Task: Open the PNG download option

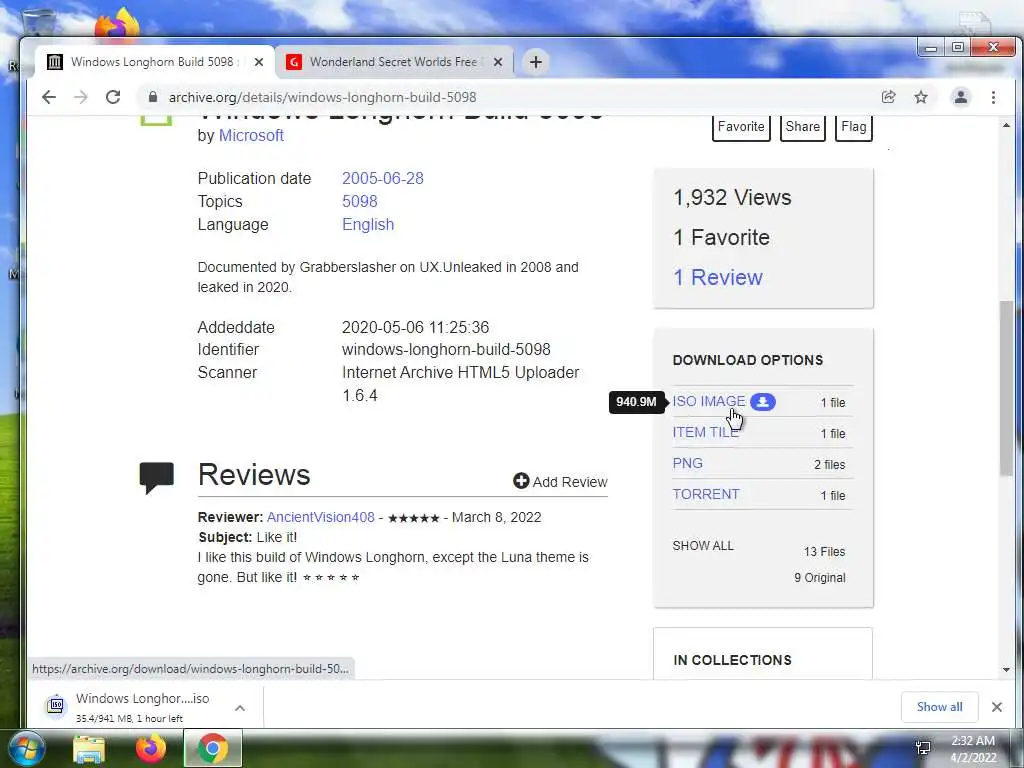Action: (x=688, y=463)
